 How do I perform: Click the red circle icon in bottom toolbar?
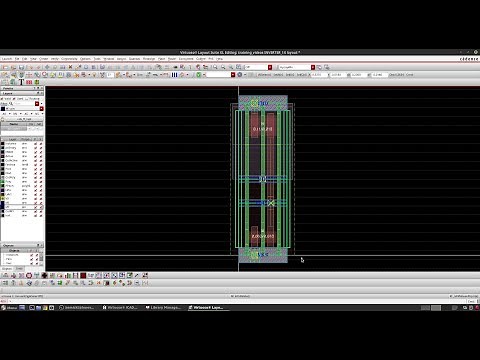tap(29, 275)
